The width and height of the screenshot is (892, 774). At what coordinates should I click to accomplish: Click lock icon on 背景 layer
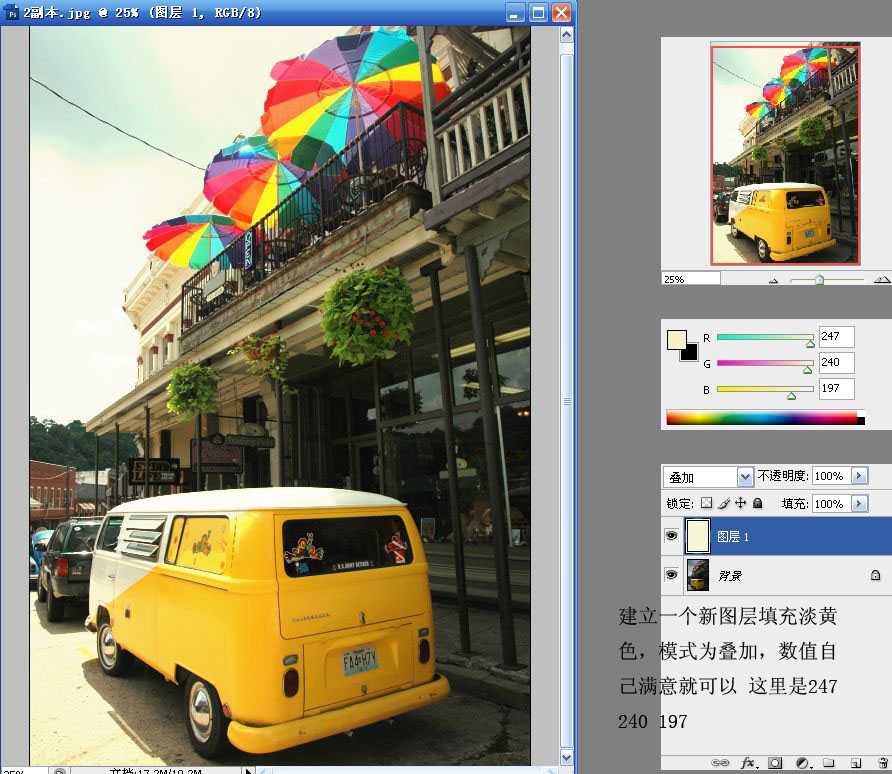876,575
